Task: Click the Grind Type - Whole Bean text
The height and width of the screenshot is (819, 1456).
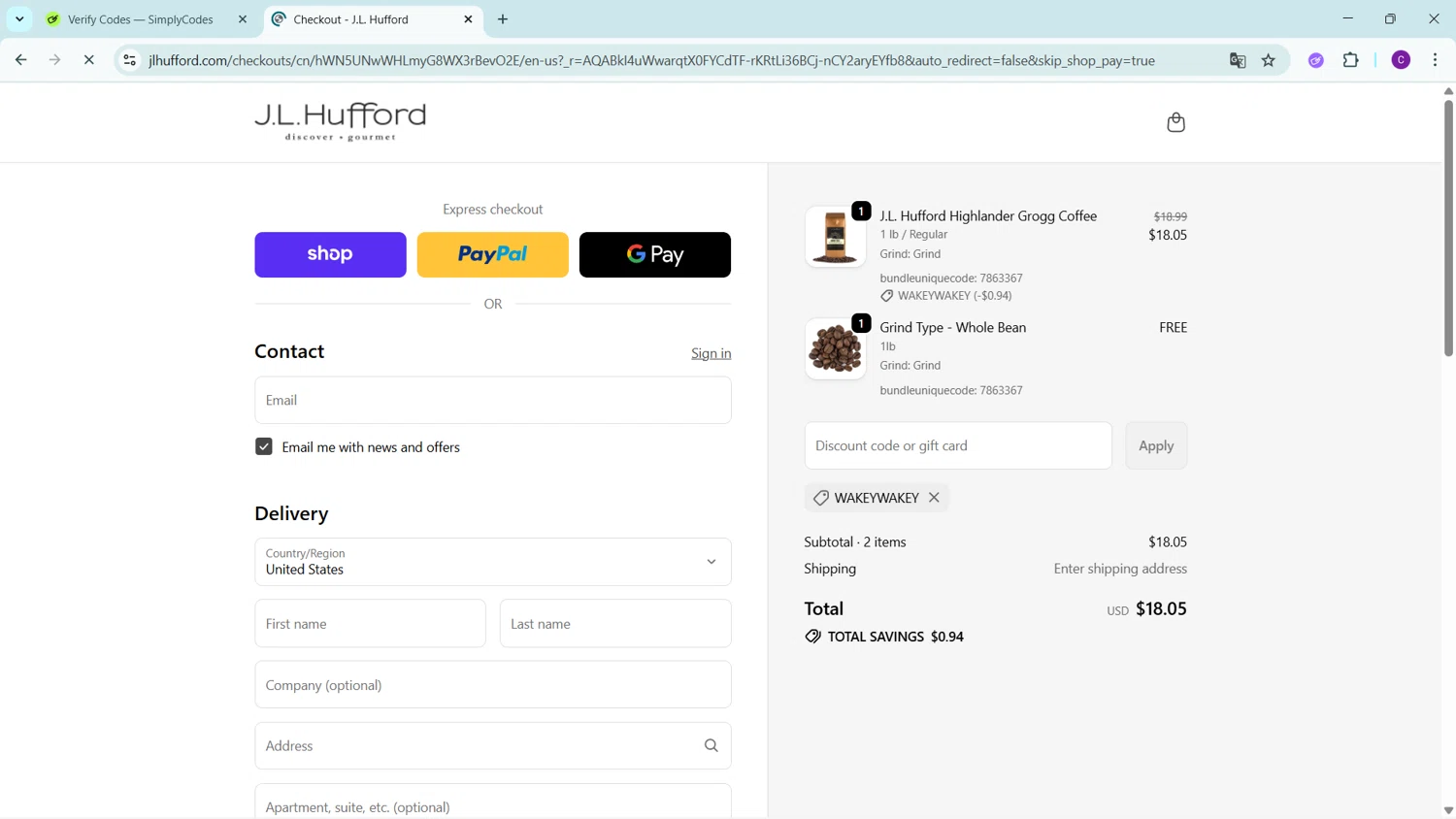Action: (953, 328)
